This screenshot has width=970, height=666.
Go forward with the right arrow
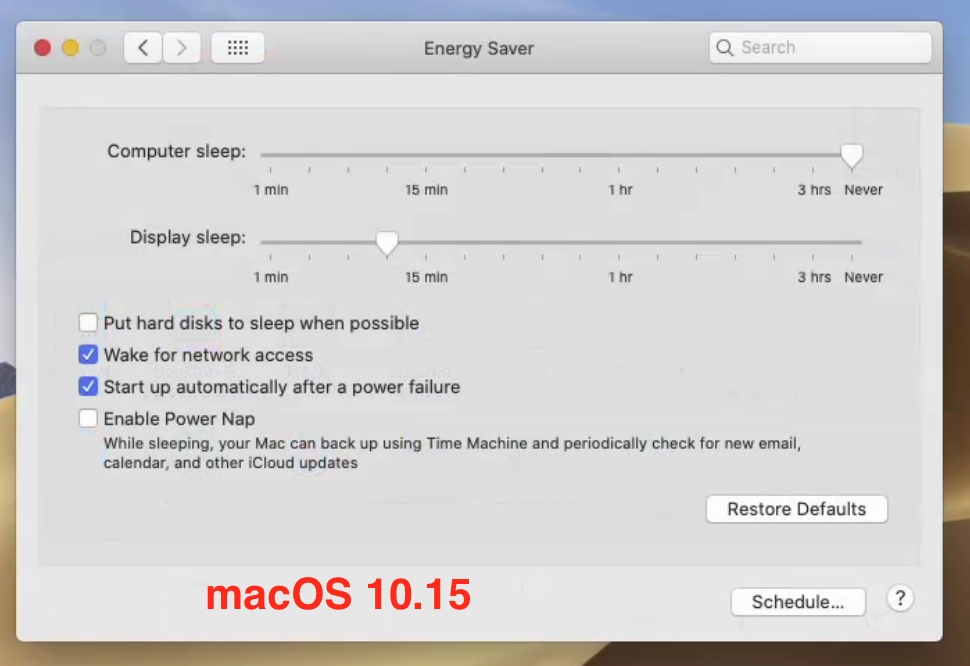click(182, 48)
